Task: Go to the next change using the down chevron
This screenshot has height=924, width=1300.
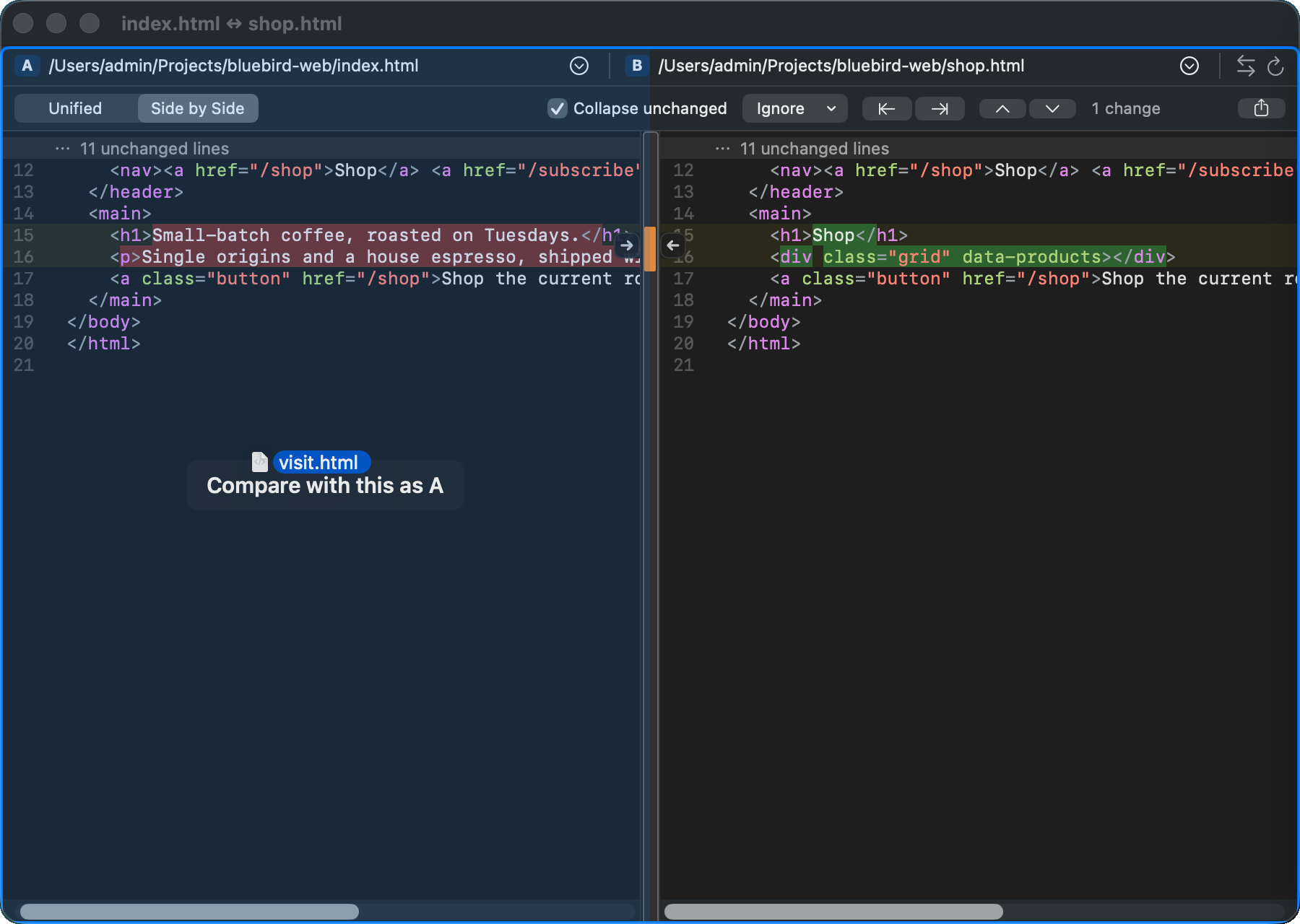Action: (1052, 108)
